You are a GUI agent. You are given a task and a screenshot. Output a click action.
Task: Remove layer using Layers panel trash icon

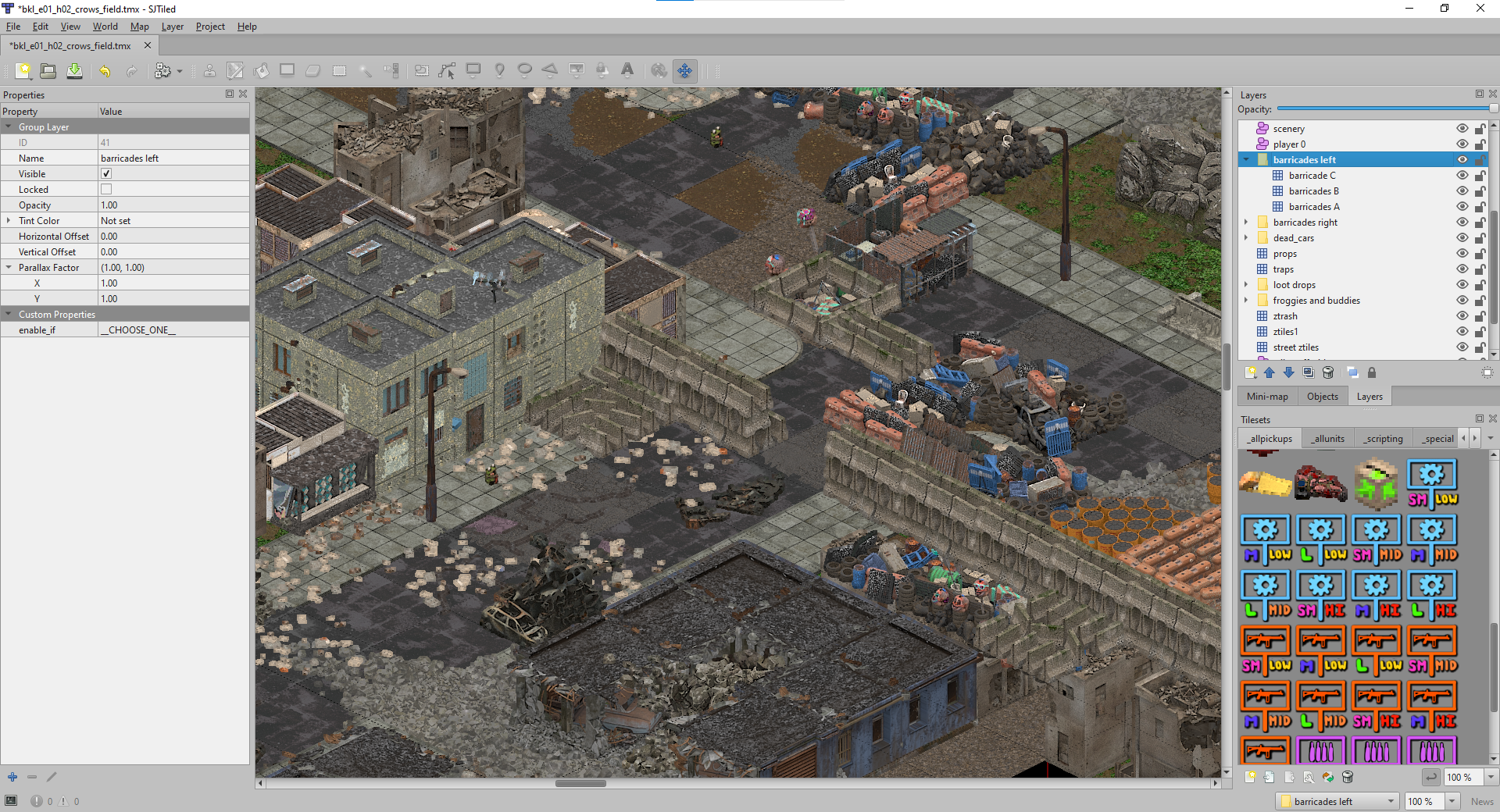point(1328,373)
